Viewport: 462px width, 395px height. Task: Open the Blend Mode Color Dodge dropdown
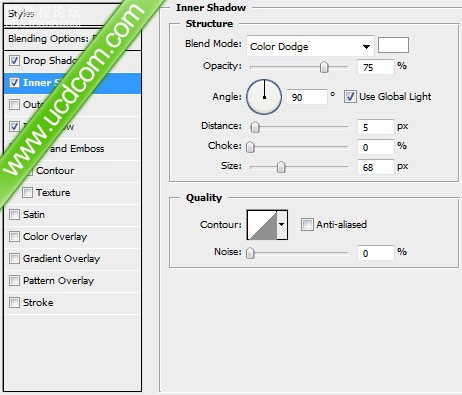pos(310,46)
